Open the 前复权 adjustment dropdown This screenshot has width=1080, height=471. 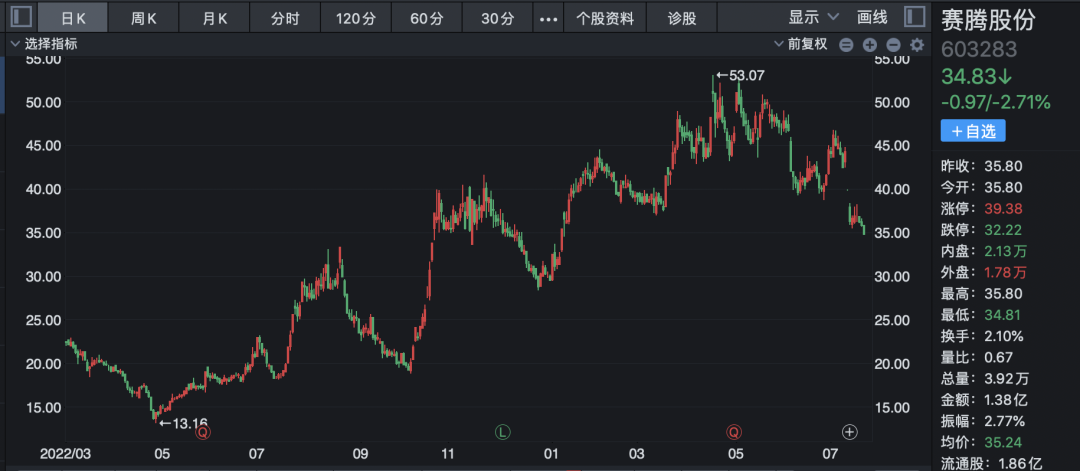coord(801,44)
